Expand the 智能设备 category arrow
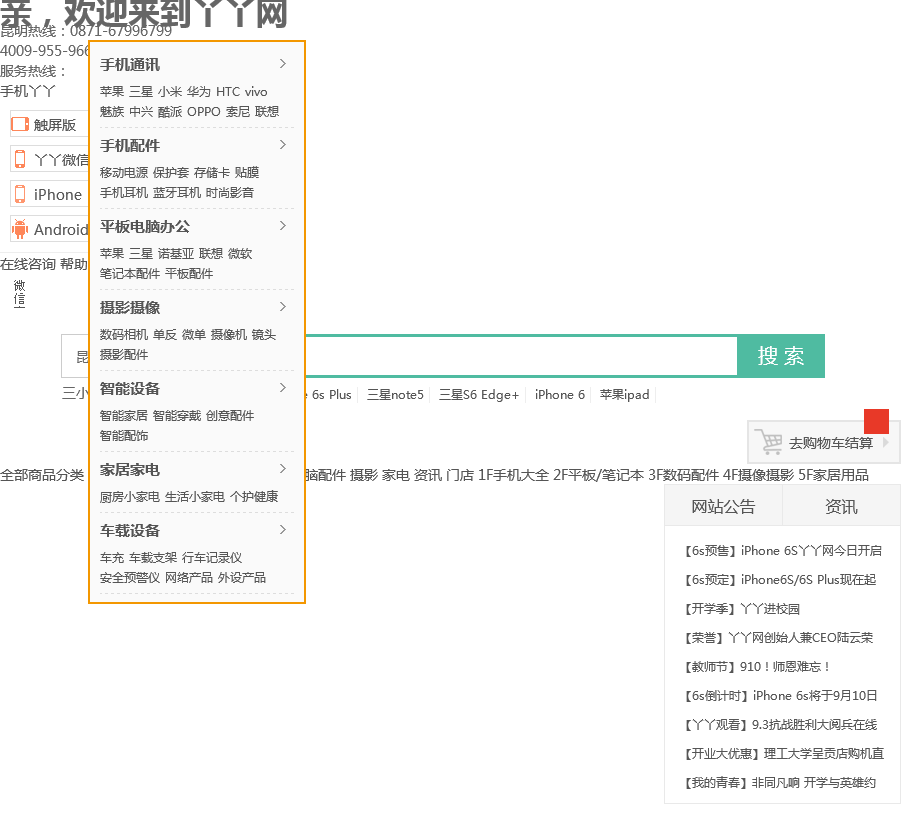Screen dimensions: 901x819 pos(283,388)
